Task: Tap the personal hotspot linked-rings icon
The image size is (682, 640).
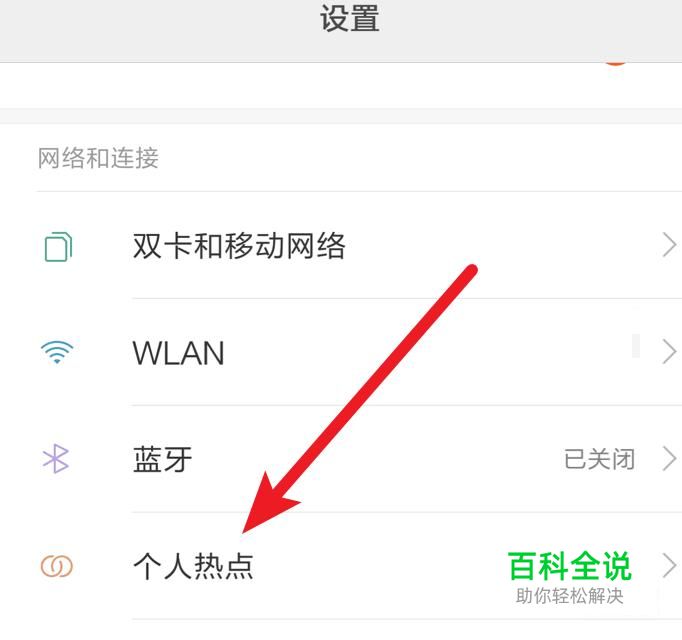Action: click(57, 566)
